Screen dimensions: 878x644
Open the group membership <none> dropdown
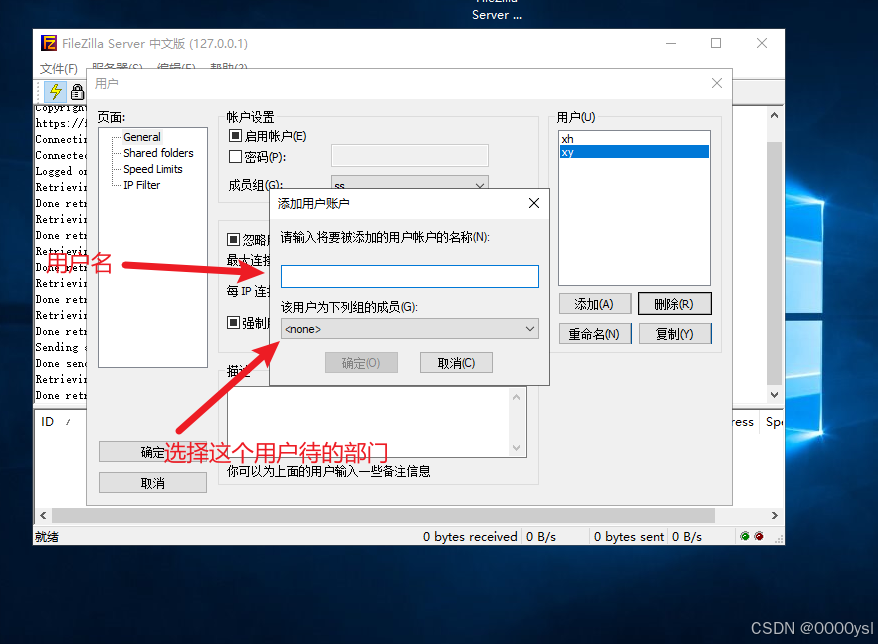click(x=409, y=329)
